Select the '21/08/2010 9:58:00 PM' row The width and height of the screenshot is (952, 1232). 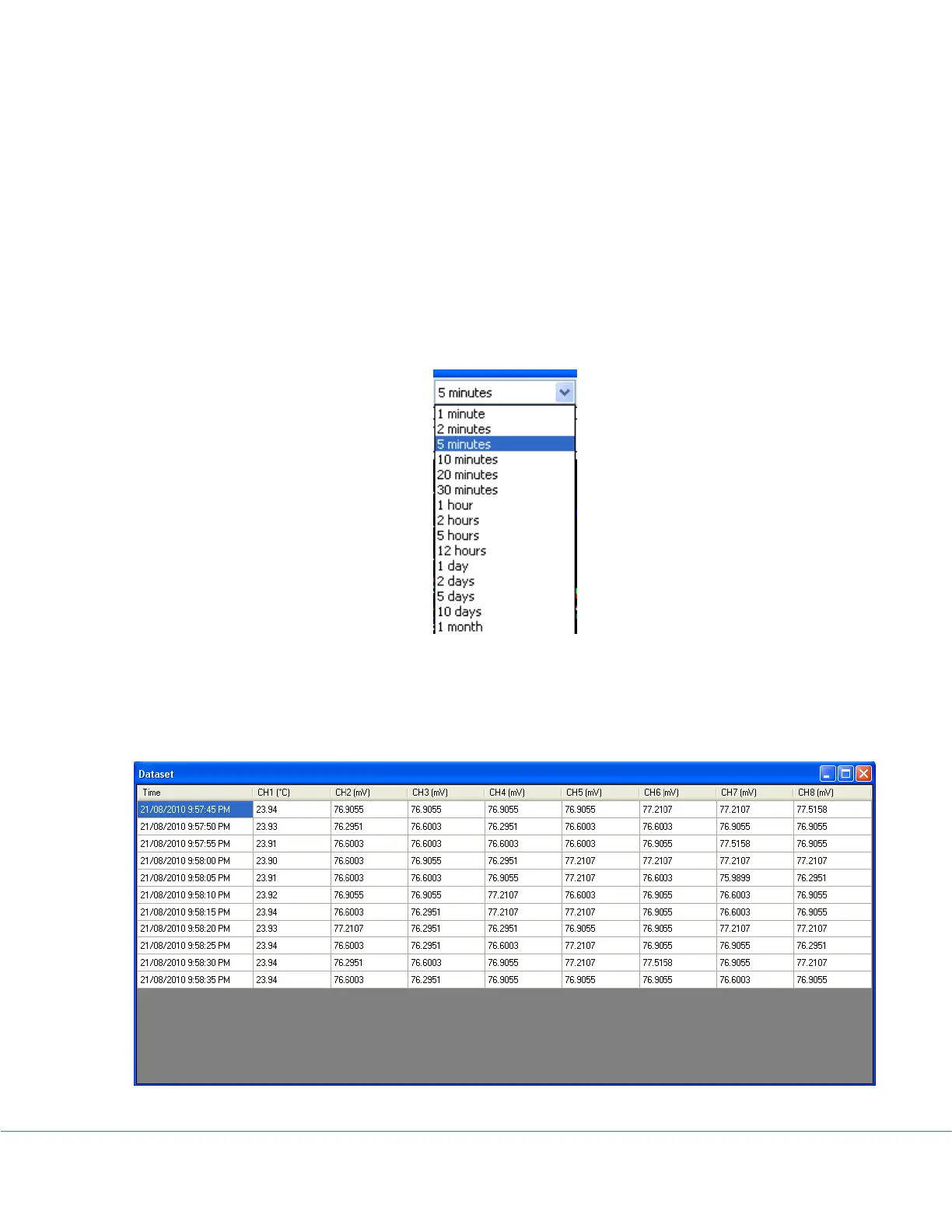click(505, 861)
